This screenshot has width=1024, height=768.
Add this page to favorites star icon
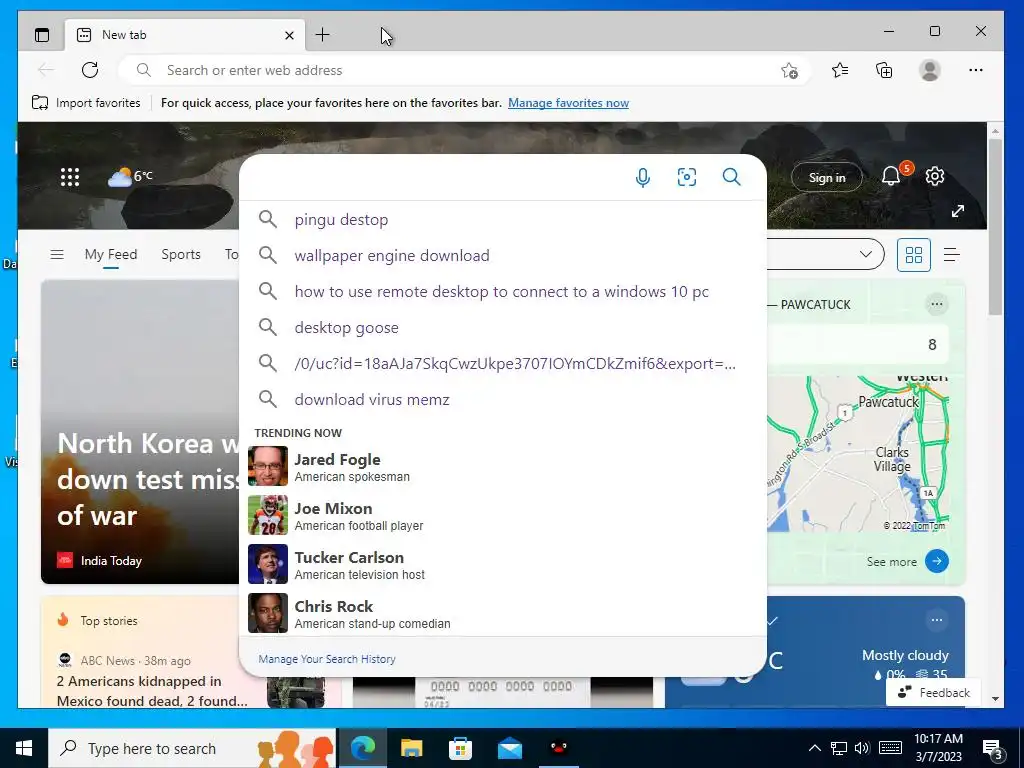click(x=790, y=71)
